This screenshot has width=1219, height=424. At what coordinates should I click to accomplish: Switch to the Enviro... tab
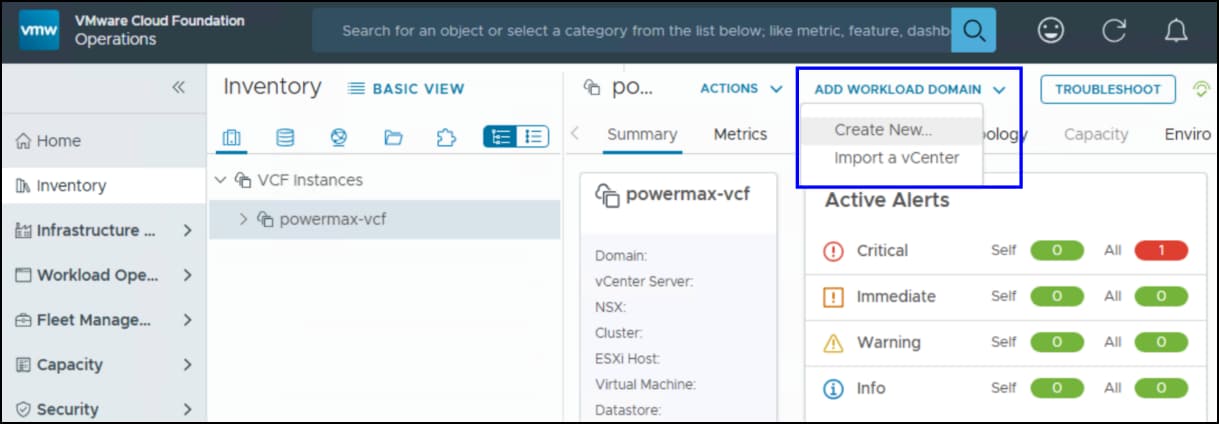(x=1188, y=134)
